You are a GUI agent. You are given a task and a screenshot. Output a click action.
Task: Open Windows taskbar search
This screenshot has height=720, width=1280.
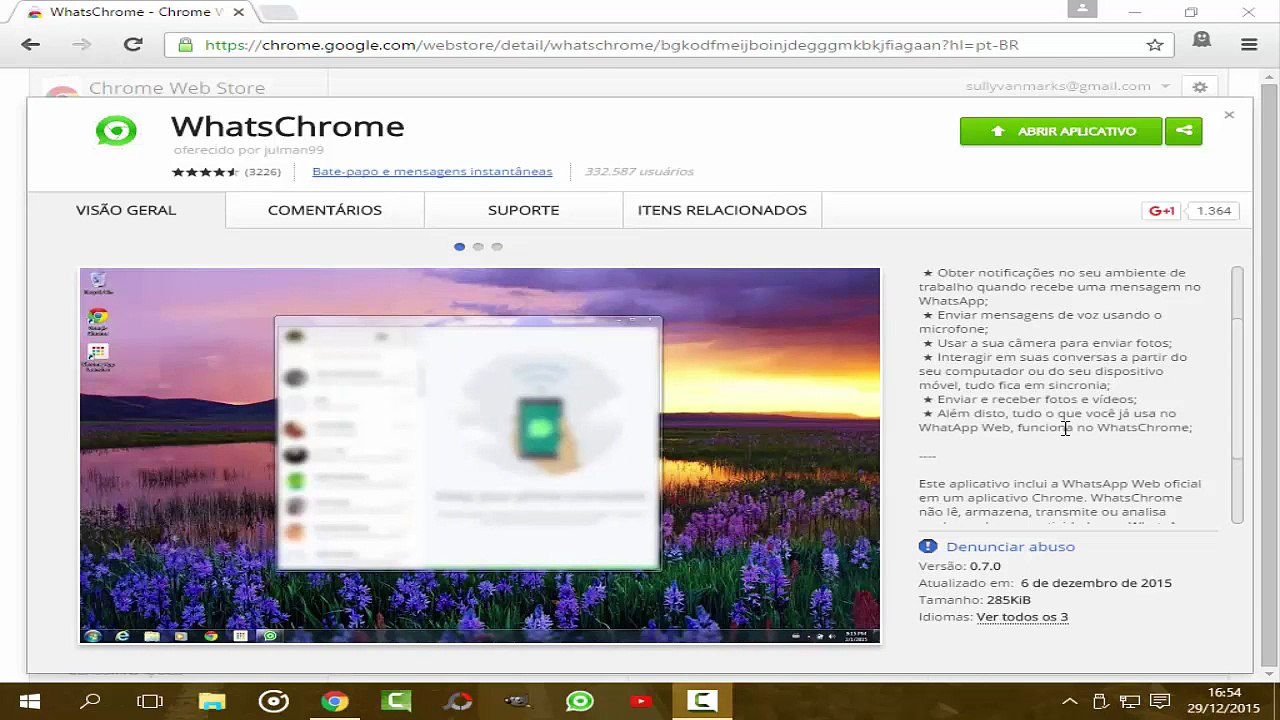(90, 701)
